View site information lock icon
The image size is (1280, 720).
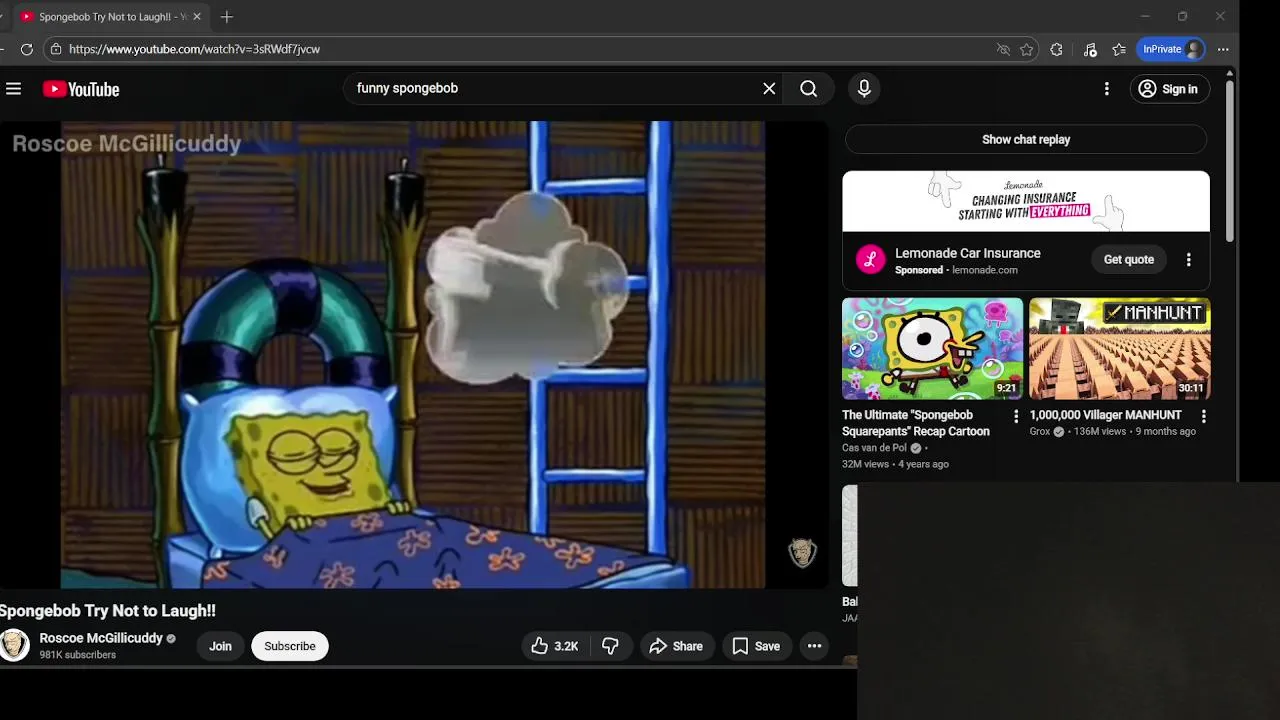coord(56,49)
